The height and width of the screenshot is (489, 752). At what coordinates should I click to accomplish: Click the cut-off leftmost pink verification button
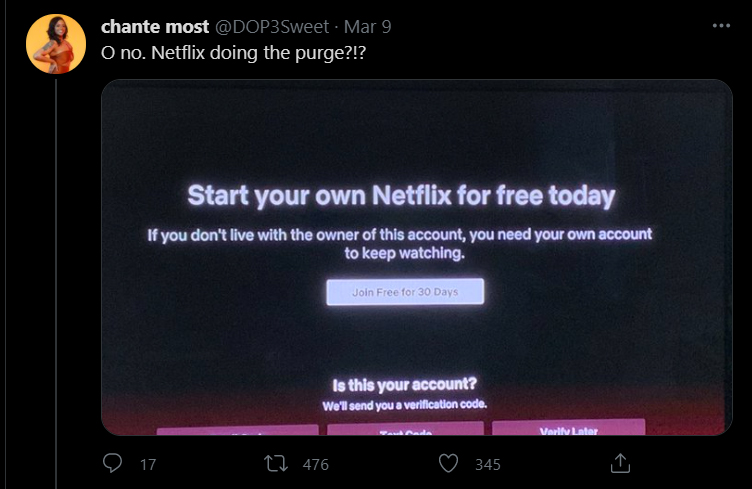tap(237, 431)
